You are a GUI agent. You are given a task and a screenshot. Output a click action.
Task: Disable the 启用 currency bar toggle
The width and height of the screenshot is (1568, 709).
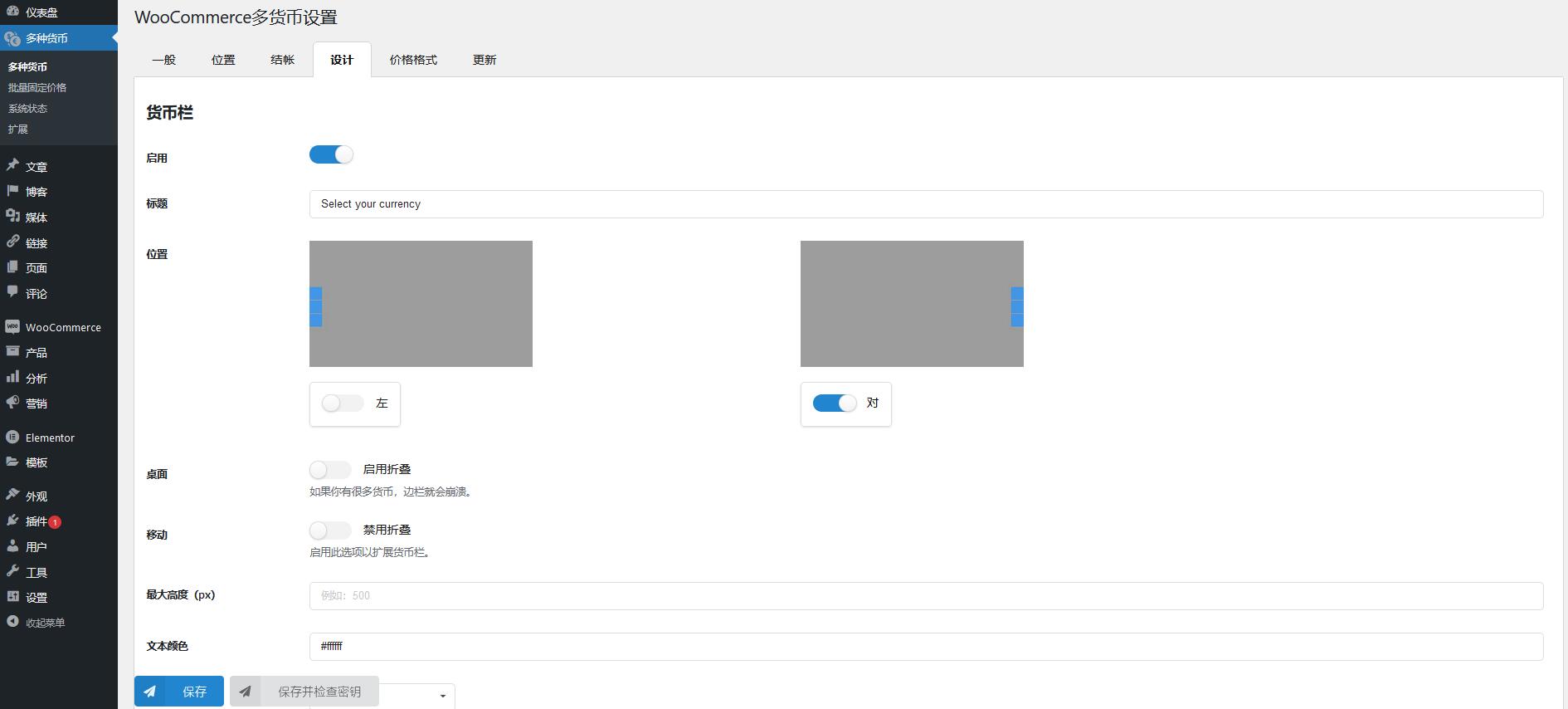coord(331,155)
